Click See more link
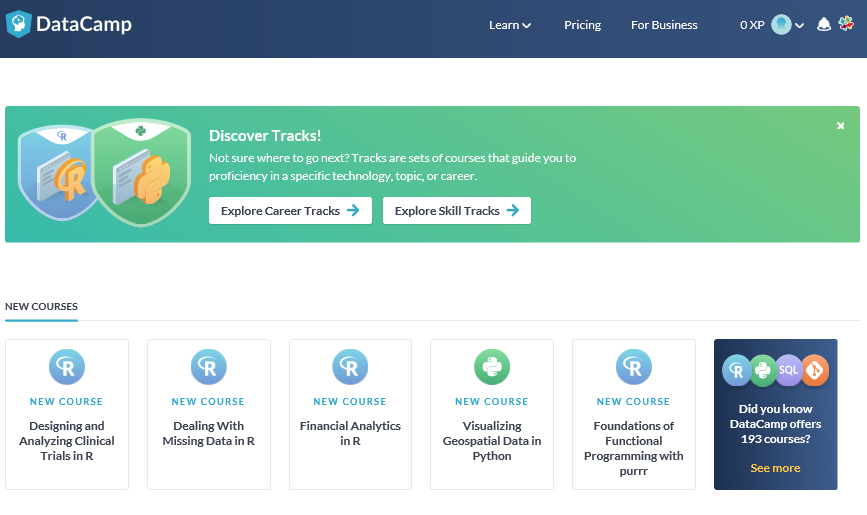The width and height of the screenshot is (867, 515). point(775,468)
